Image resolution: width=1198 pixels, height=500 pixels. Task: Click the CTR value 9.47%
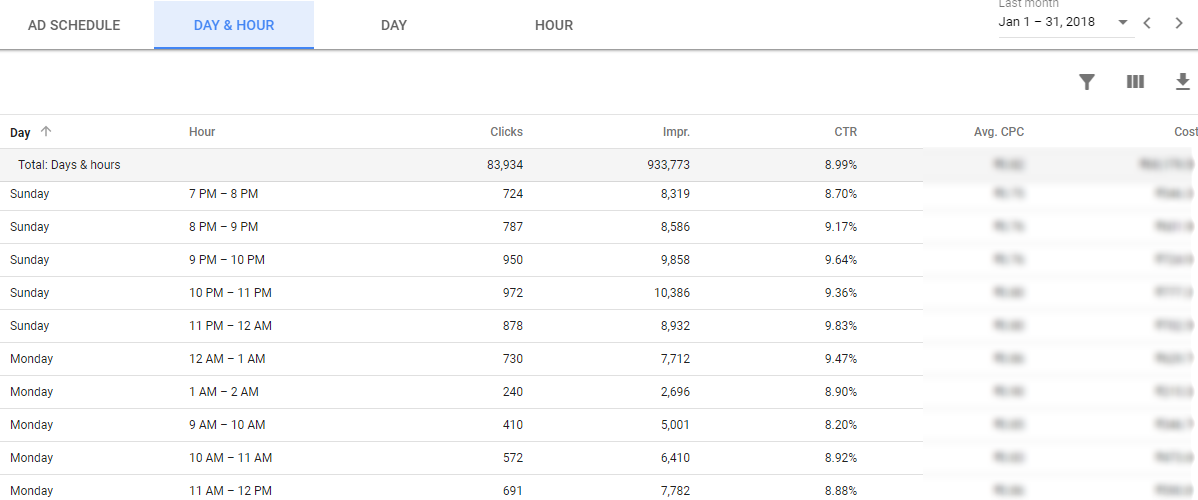841,358
